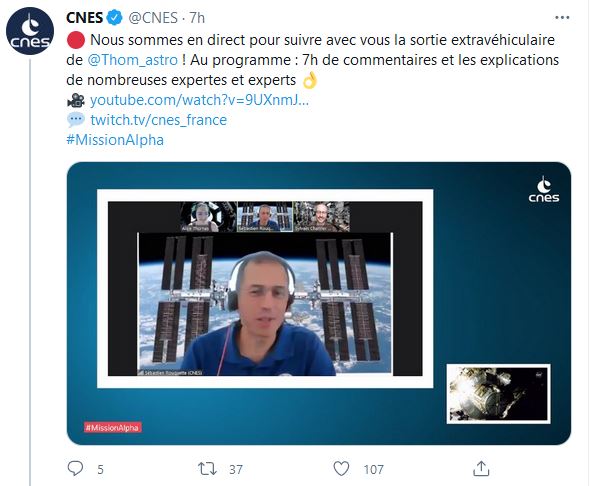591x486 pixels.
Task: Retweet using the retweet icon
Action: [x=207, y=469]
